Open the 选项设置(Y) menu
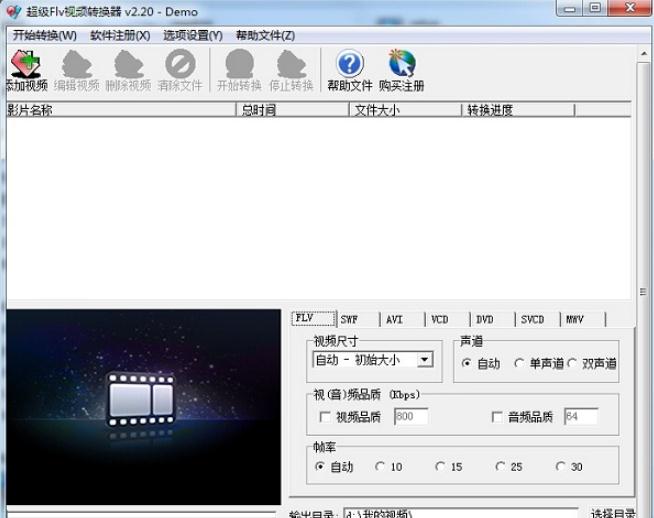The image size is (654, 518). (193, 35)
